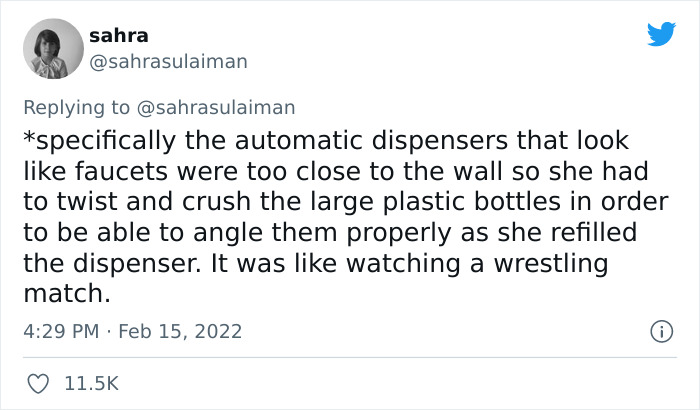Select the phrase "automatic dispensers" in the tweet
Image resolution: width=700 pixels, height=410 pixels.
[x=371, y=141]
